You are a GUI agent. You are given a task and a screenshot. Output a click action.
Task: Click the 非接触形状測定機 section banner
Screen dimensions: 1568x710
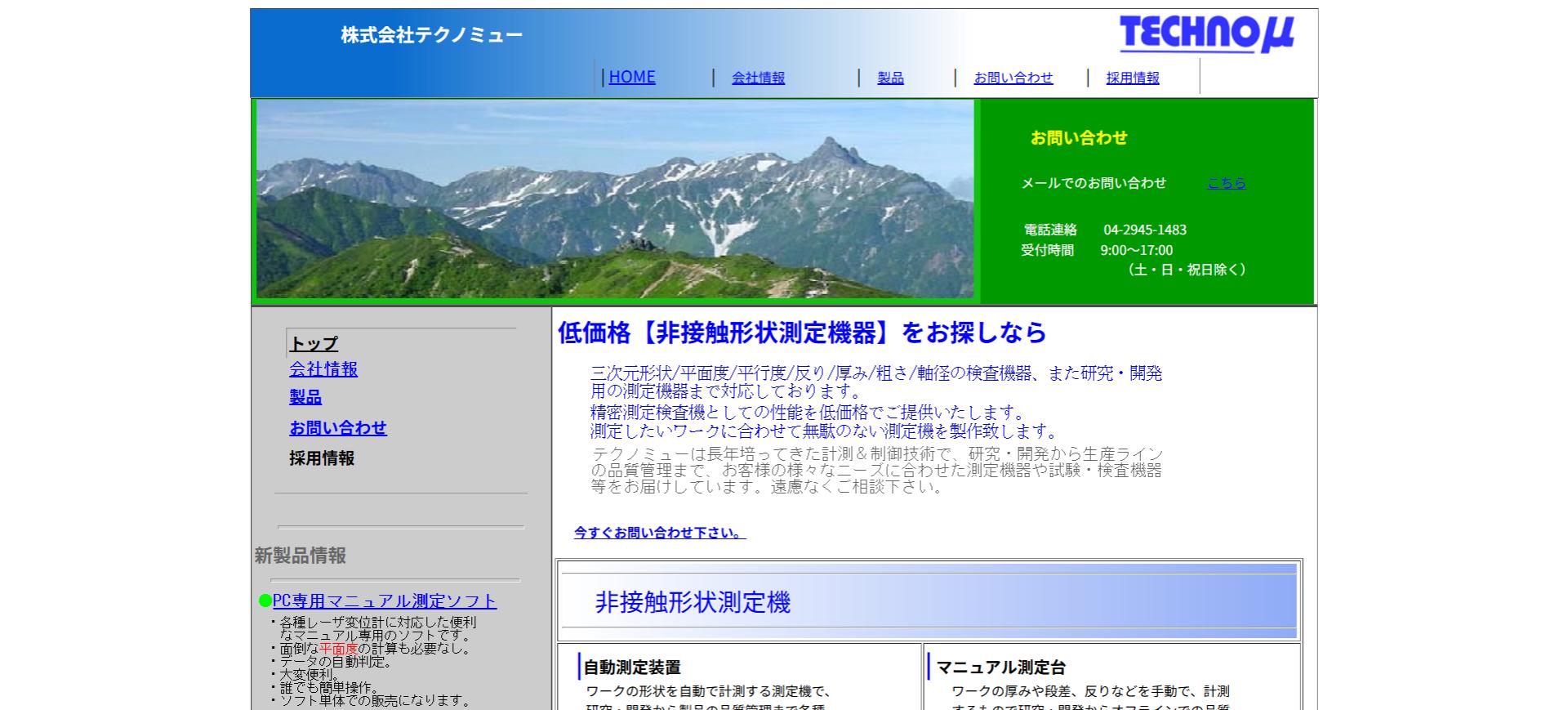[929, 601]
